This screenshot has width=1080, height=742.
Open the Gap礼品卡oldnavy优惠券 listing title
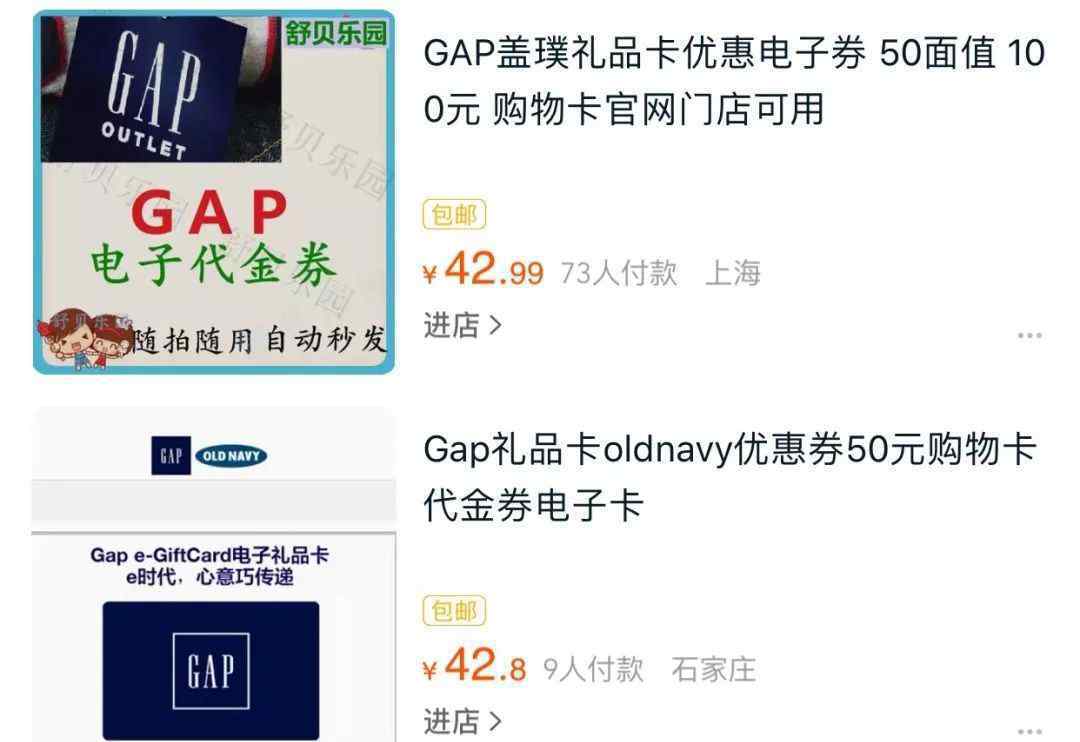(x=730, y=477)
